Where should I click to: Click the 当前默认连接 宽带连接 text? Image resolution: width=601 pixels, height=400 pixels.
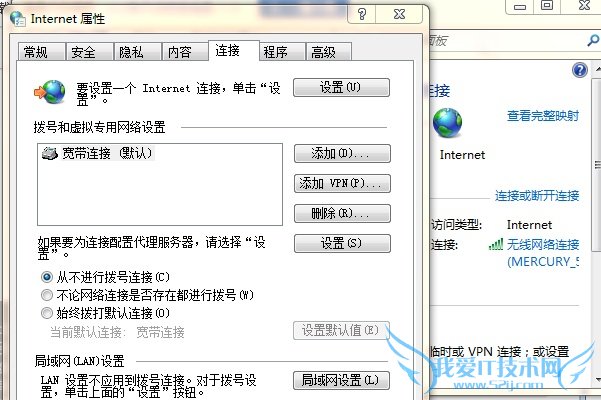point(117,332)
